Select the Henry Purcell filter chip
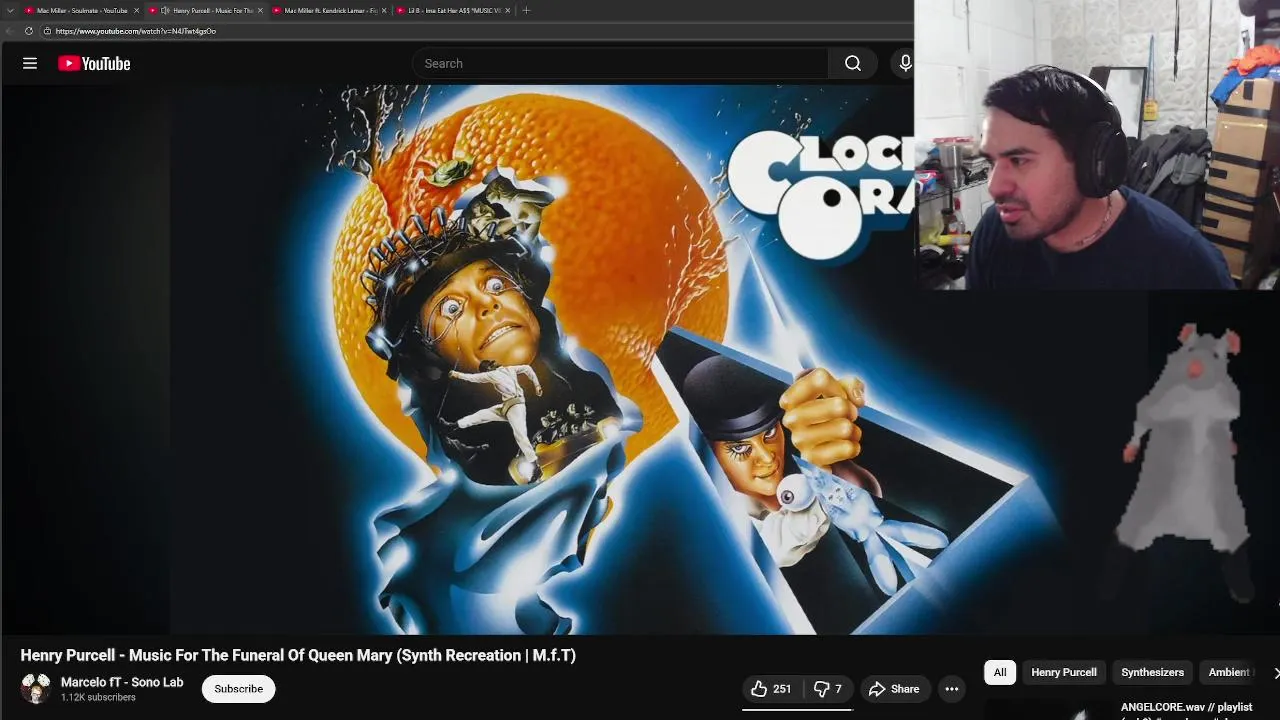 [x=1064, y=672]
